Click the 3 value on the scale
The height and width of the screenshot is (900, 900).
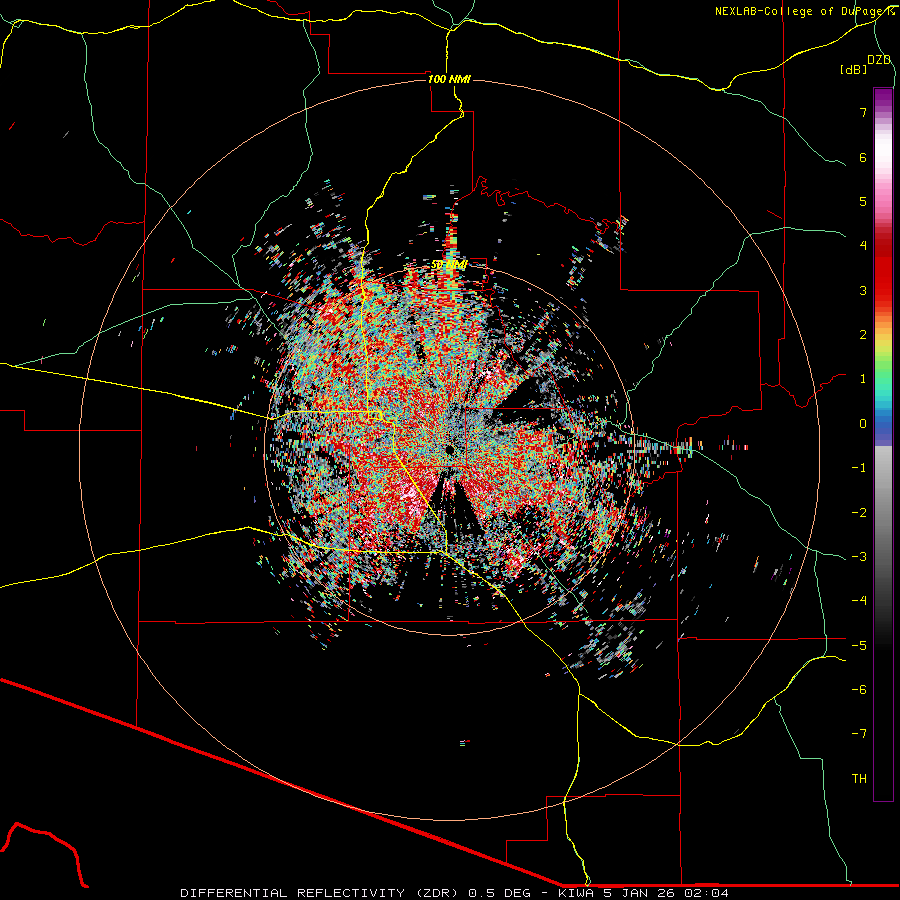(x=863, y=290)
